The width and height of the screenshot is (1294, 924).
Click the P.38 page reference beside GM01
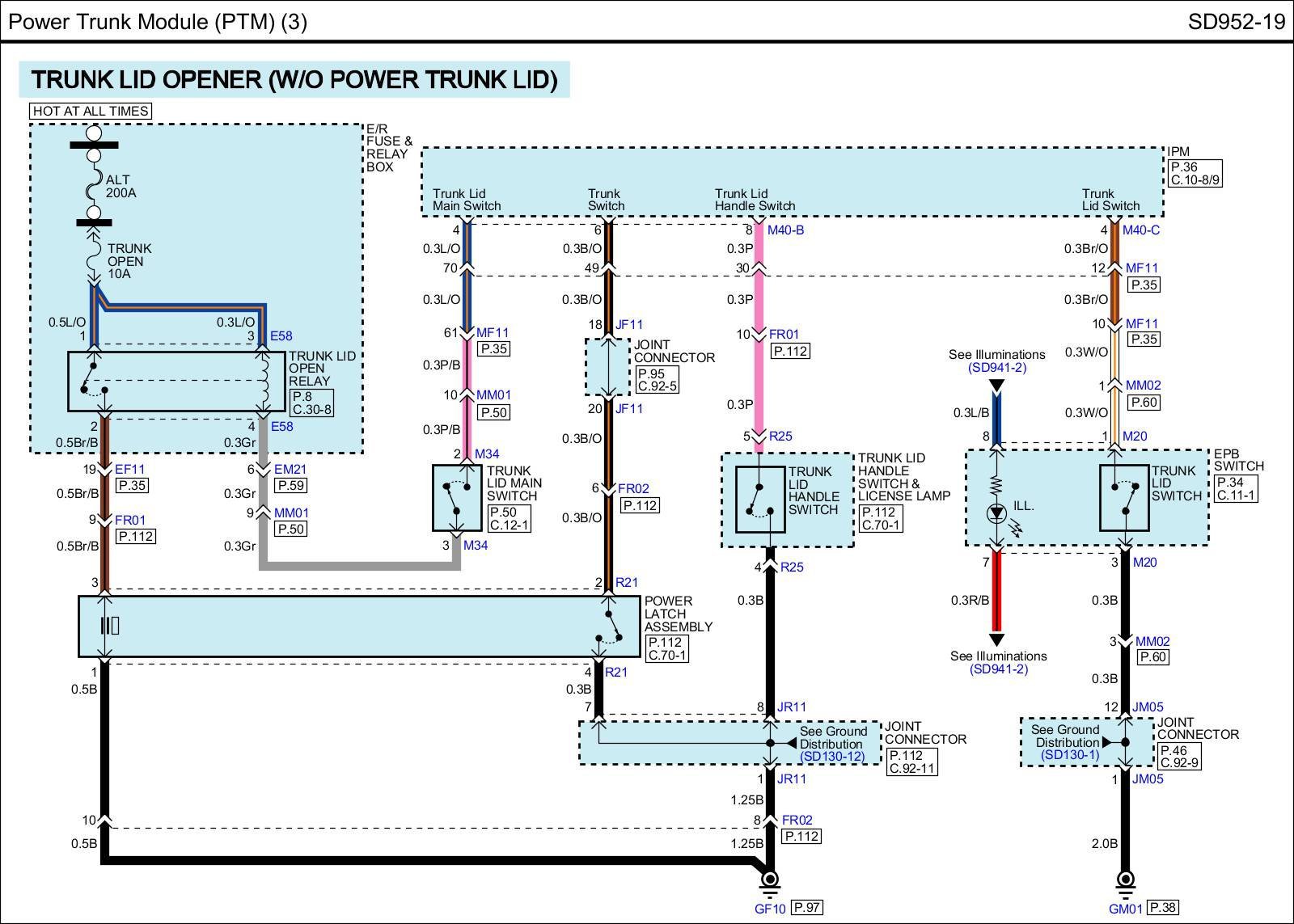[x=1163, y=907]
